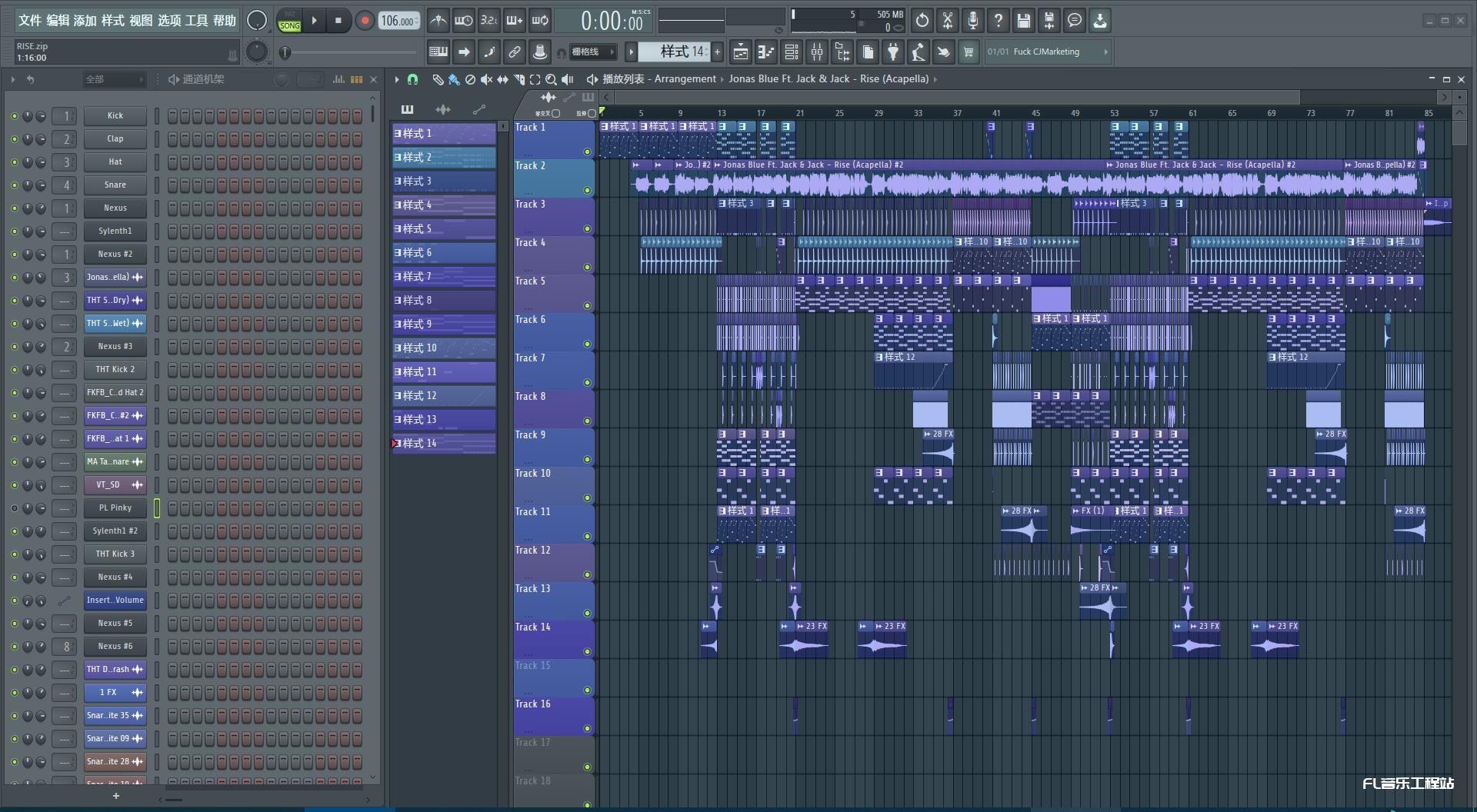Open the channel rack options arrow
The height and width of the screenshot is (812, 1477).
[13, 79]
